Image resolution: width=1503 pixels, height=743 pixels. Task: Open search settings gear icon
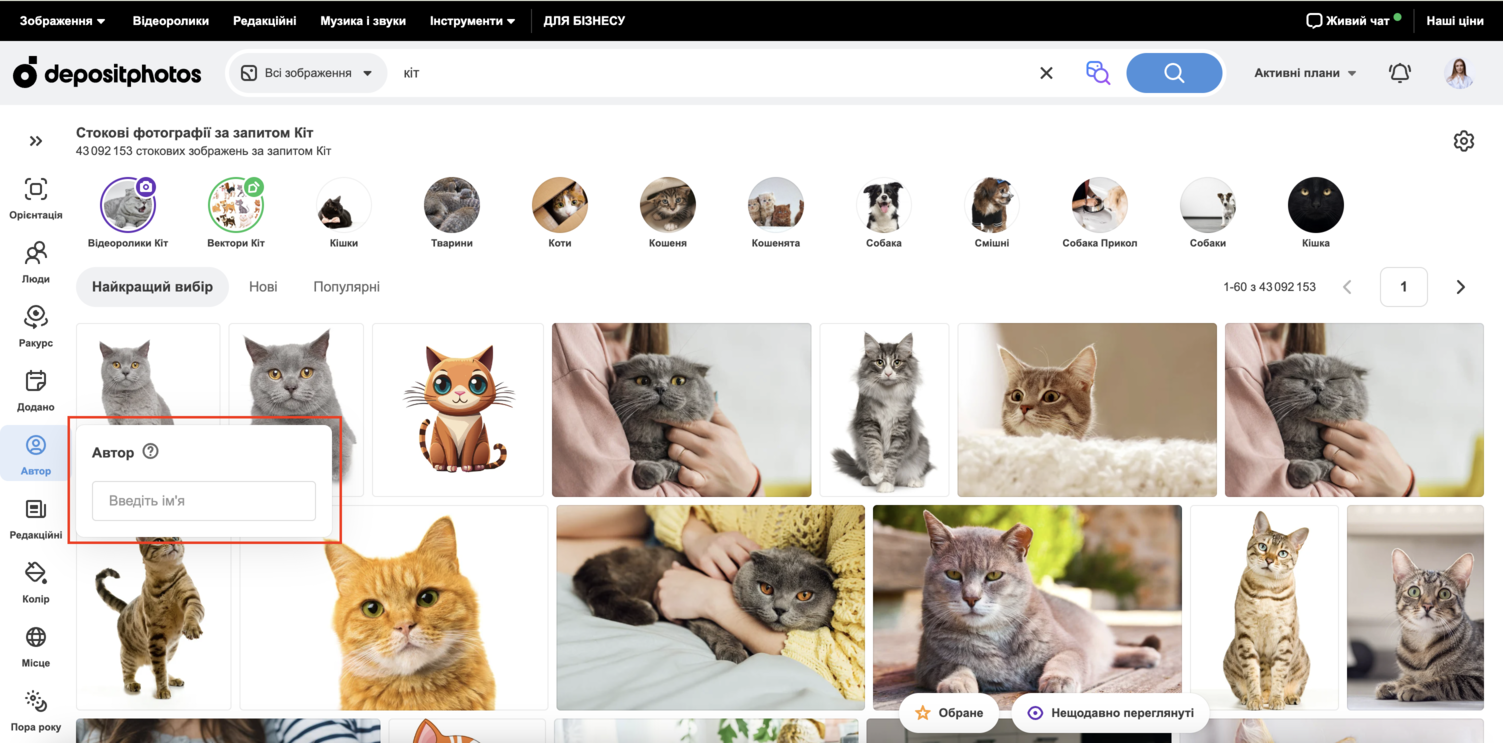[1463, 141]
